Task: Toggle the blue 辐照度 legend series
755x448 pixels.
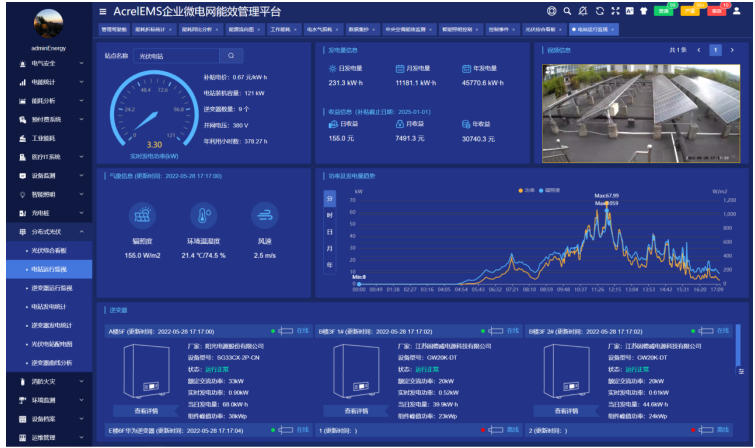Action: tap(549, 191)
